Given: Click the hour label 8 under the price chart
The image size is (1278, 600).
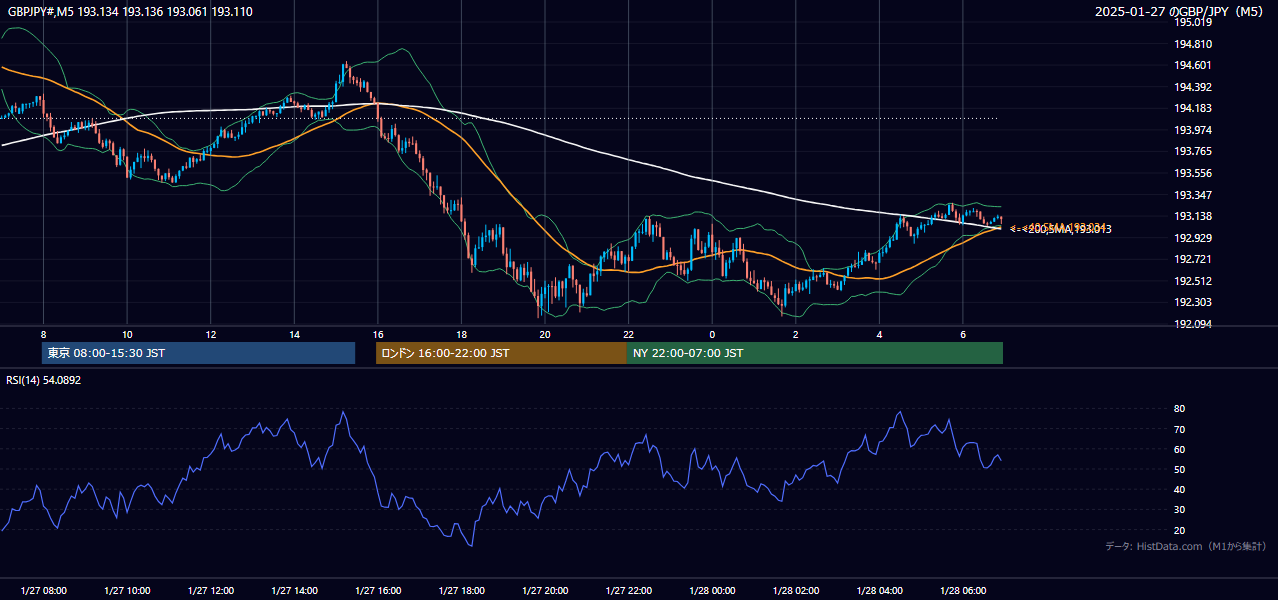Looking at the screenshot, I should click(x=43, y=334).
